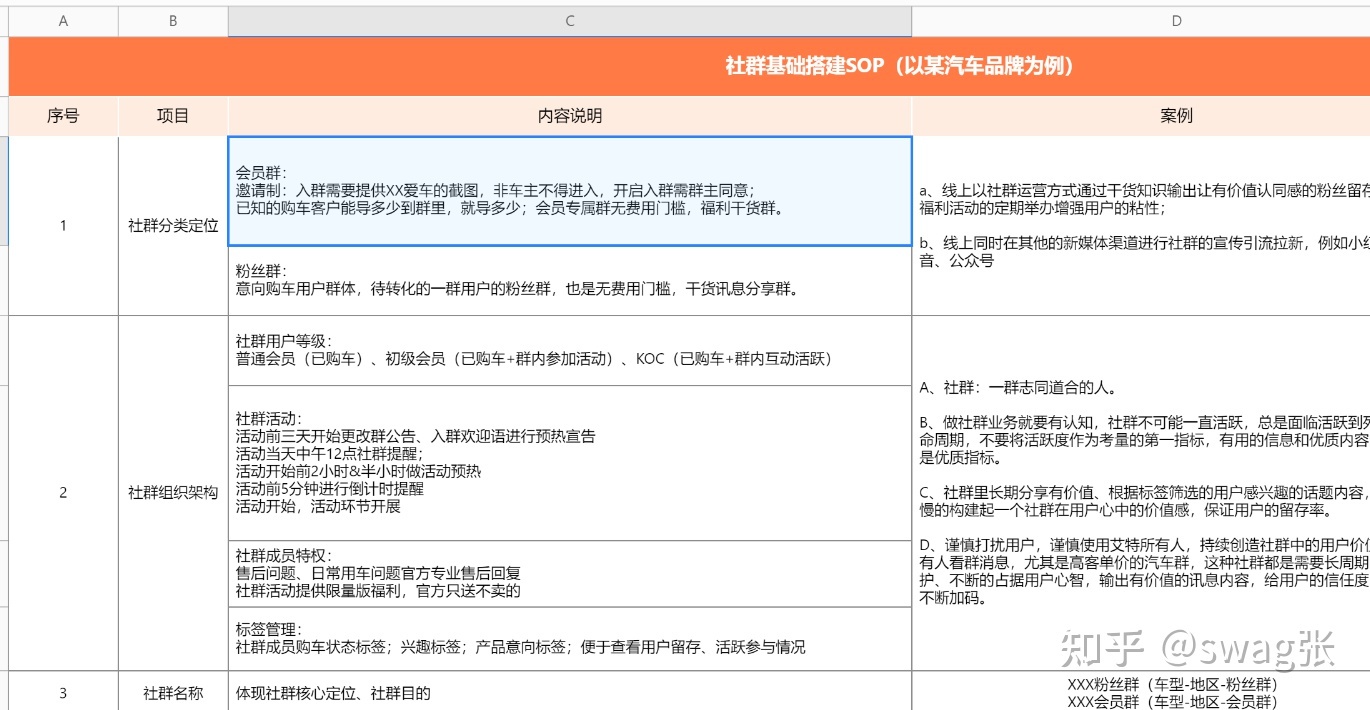Select the 内容说明 header cell
Image resolution: width=1370 pixels, height=710 pixels.
point(569,115)
